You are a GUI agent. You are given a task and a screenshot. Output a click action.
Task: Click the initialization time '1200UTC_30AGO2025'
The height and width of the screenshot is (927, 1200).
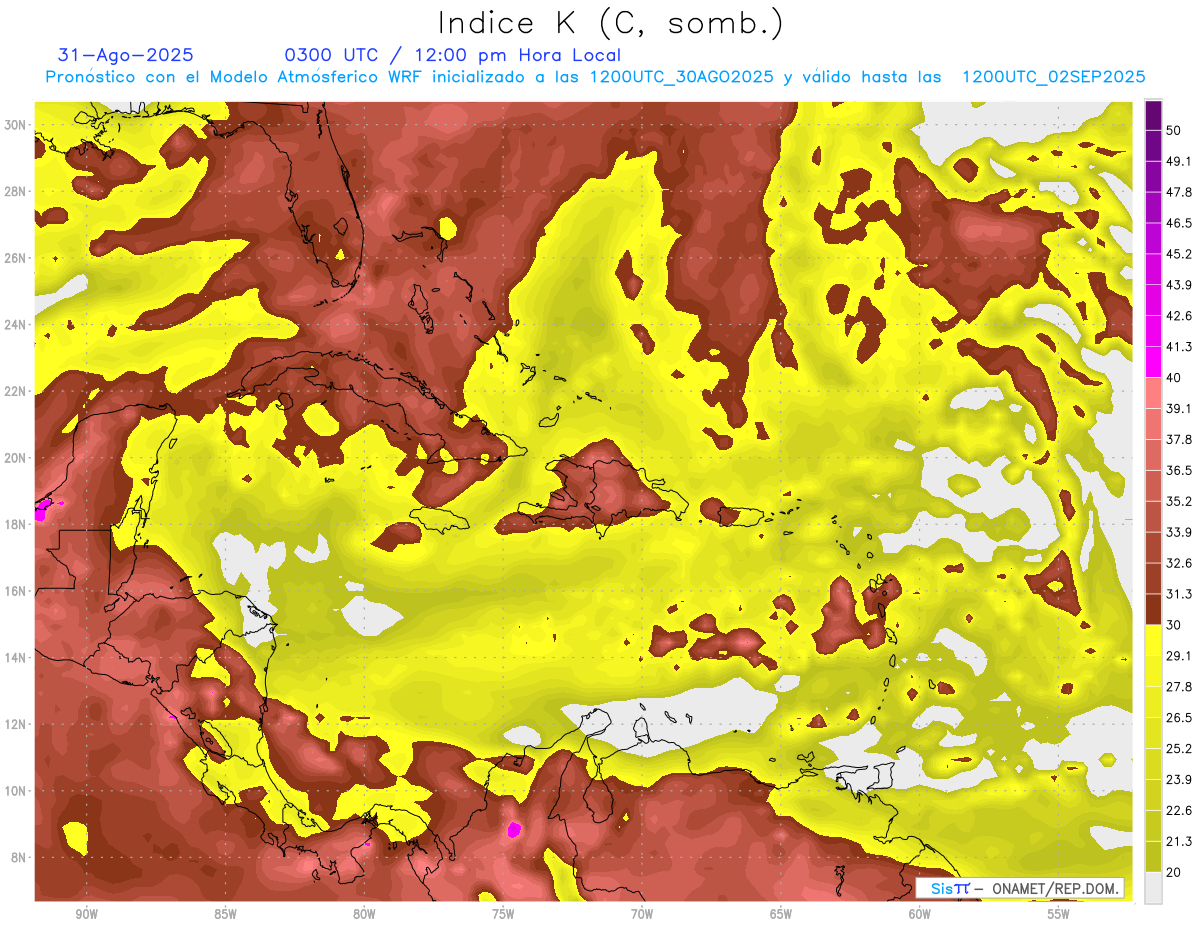(682, 77)
